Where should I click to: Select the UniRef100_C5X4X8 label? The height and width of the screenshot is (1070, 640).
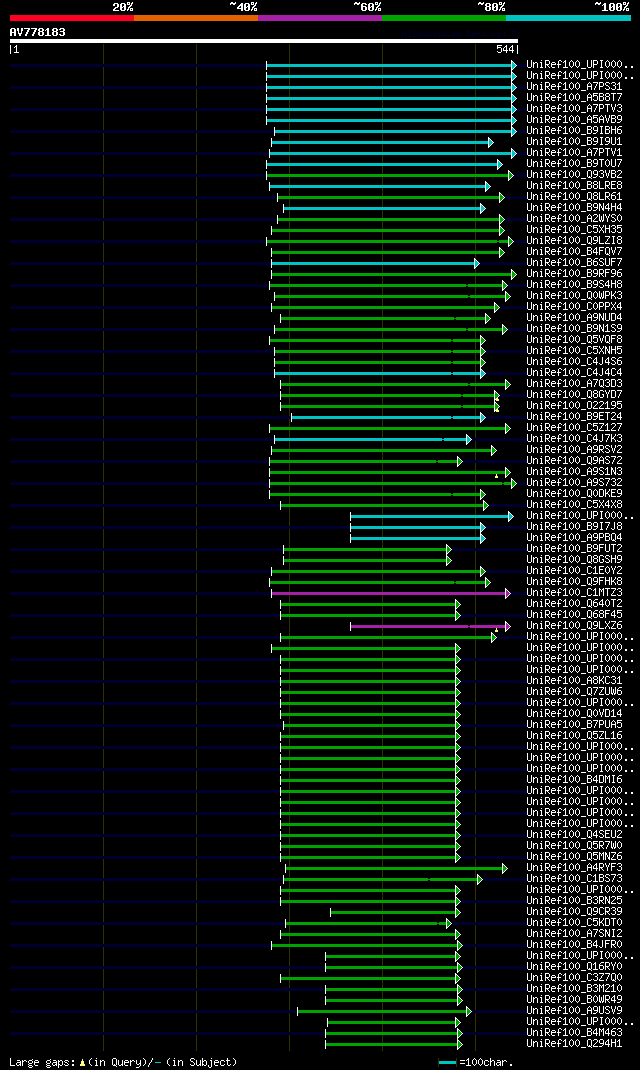[574, 504]
